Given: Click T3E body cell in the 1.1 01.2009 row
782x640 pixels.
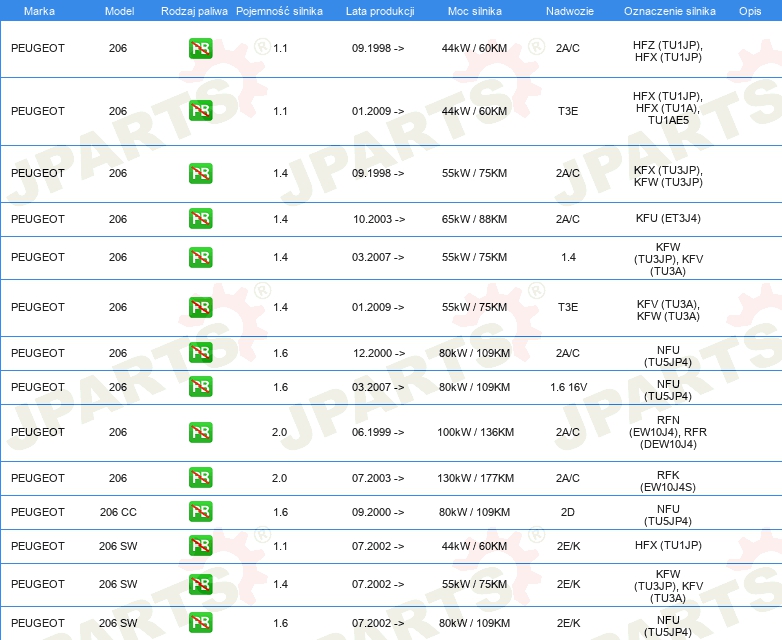Looking at the screenshot, I should (x=568, y=111).
